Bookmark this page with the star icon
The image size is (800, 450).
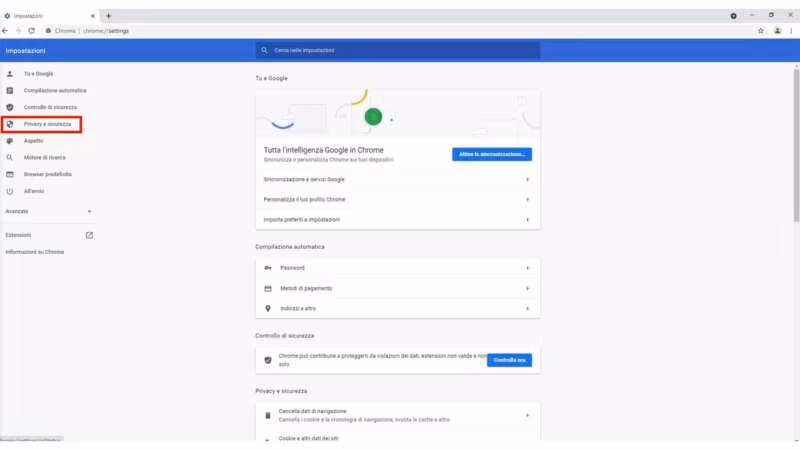[x=761, y=31]
